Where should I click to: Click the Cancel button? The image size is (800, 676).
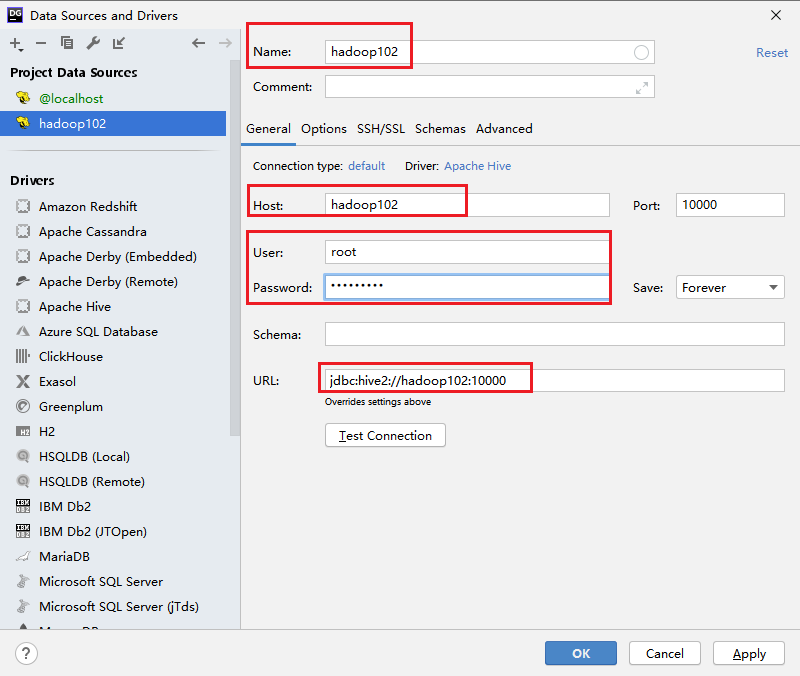(x=665, y=654)
